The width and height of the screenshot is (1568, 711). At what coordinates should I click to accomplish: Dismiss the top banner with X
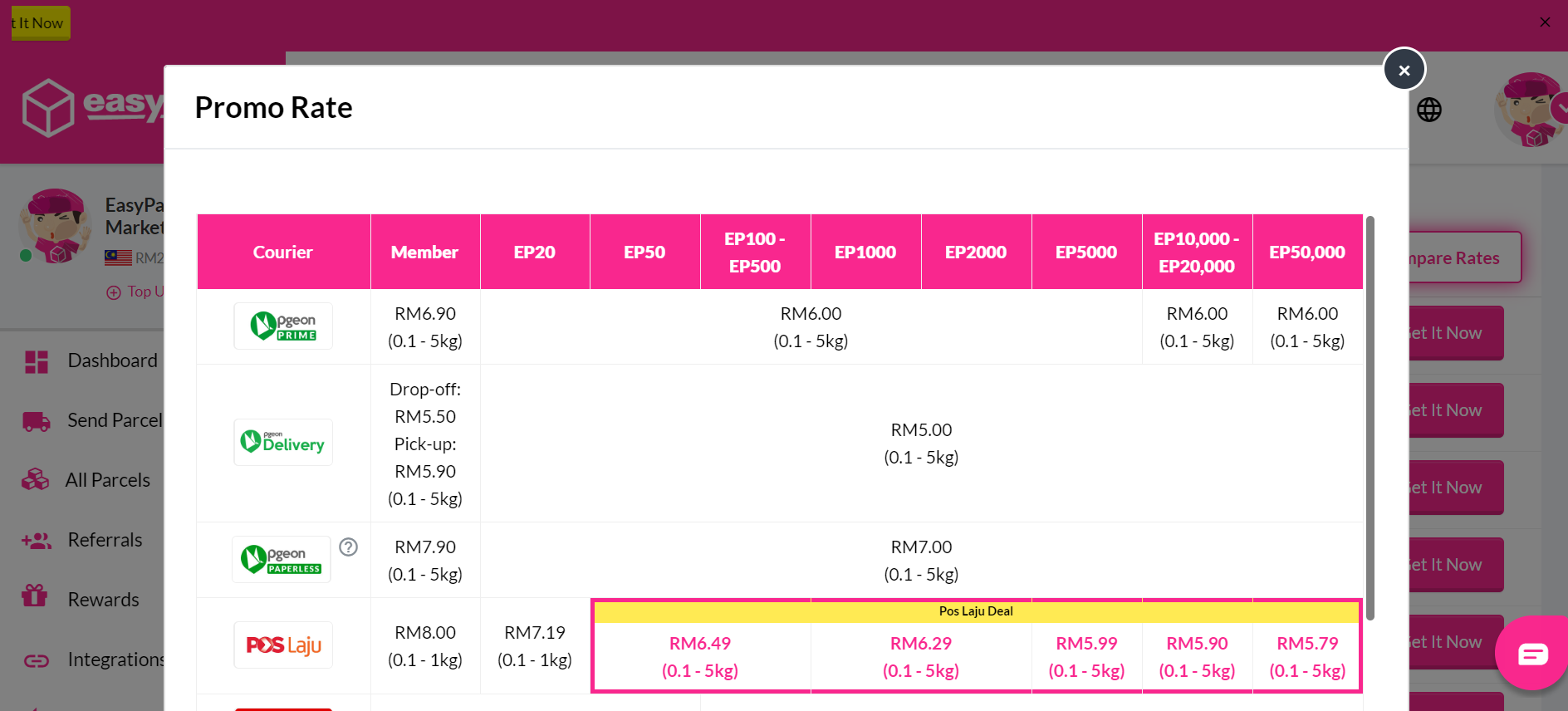pos(1545,22)
